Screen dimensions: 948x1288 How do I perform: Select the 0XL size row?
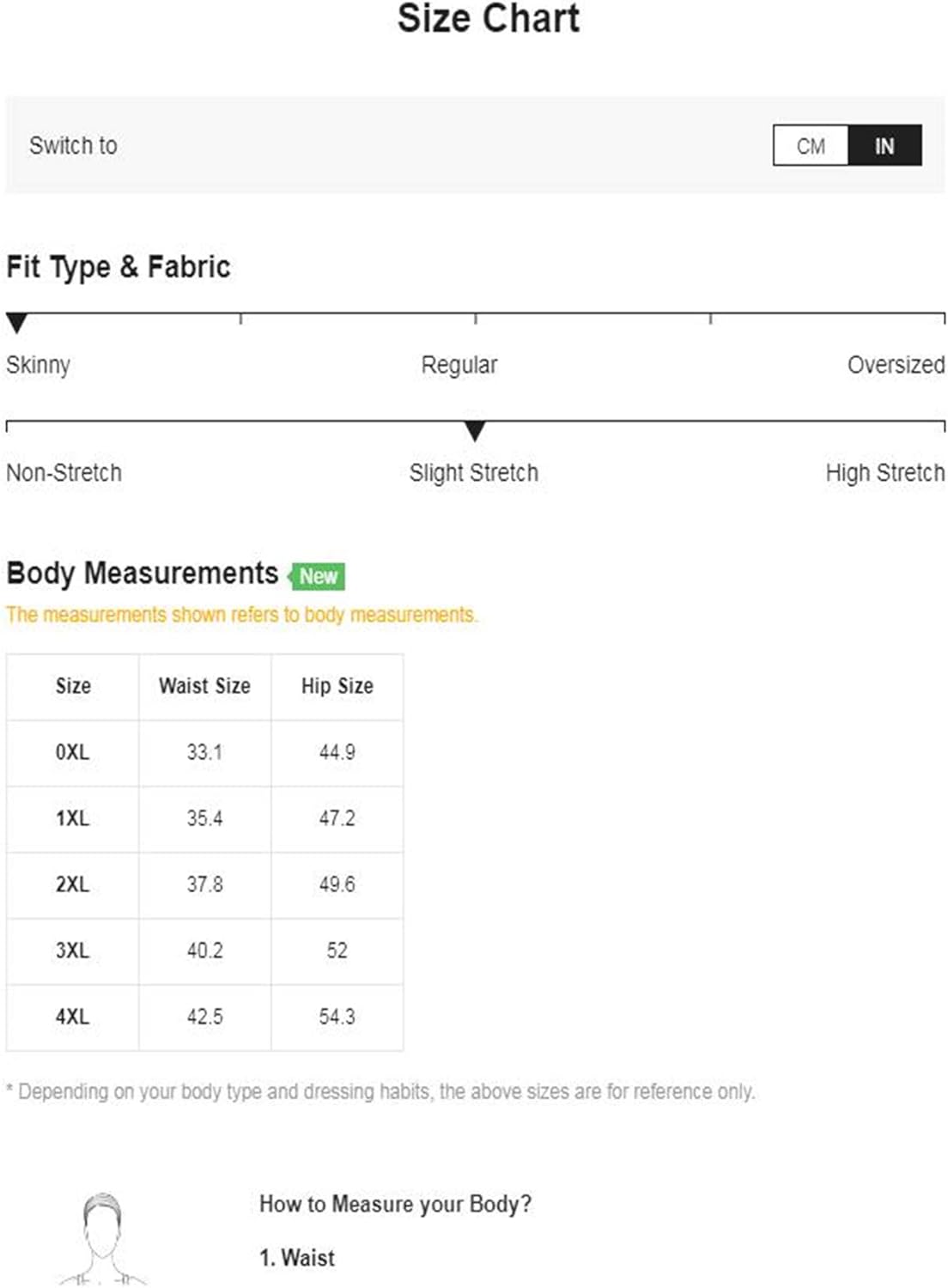point(204,753)
